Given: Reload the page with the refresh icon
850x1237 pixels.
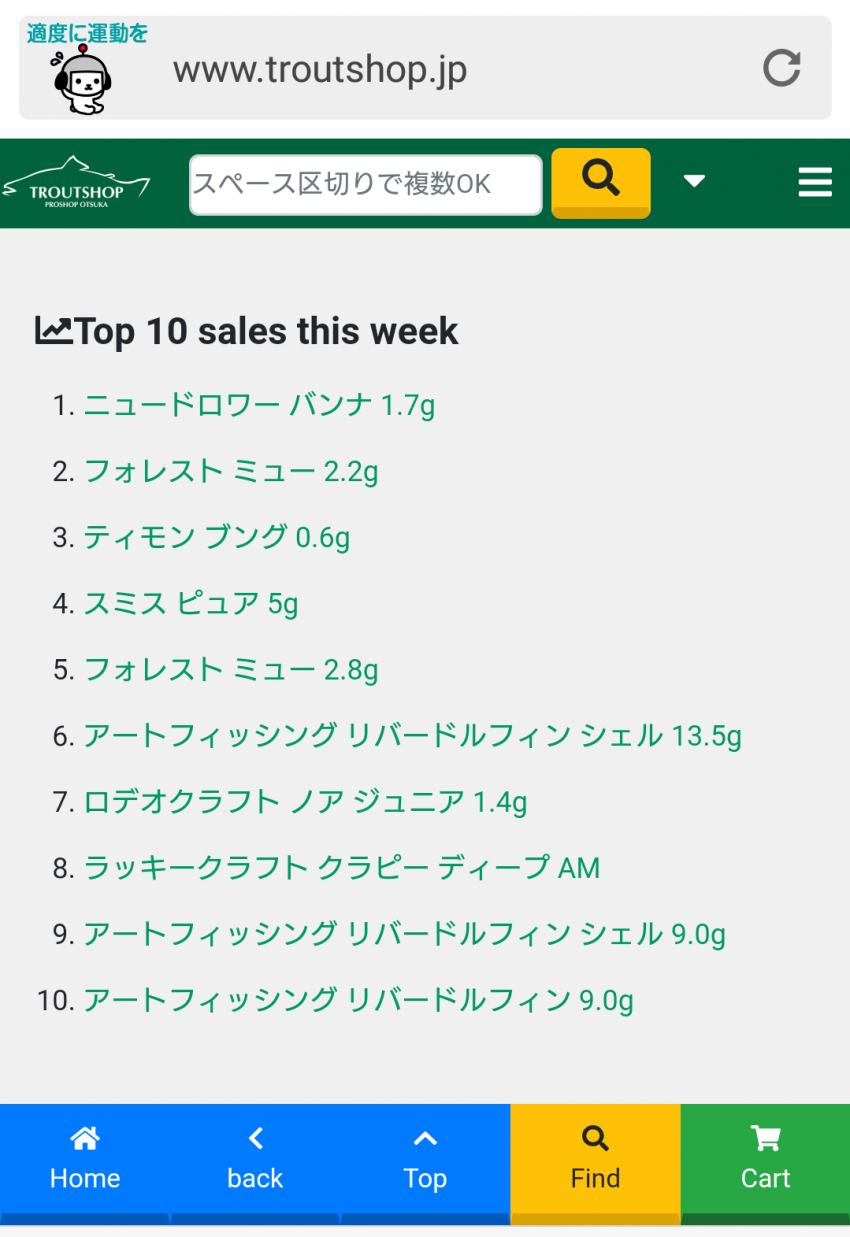Looking at the screenshot, I should tap(781, 69).
